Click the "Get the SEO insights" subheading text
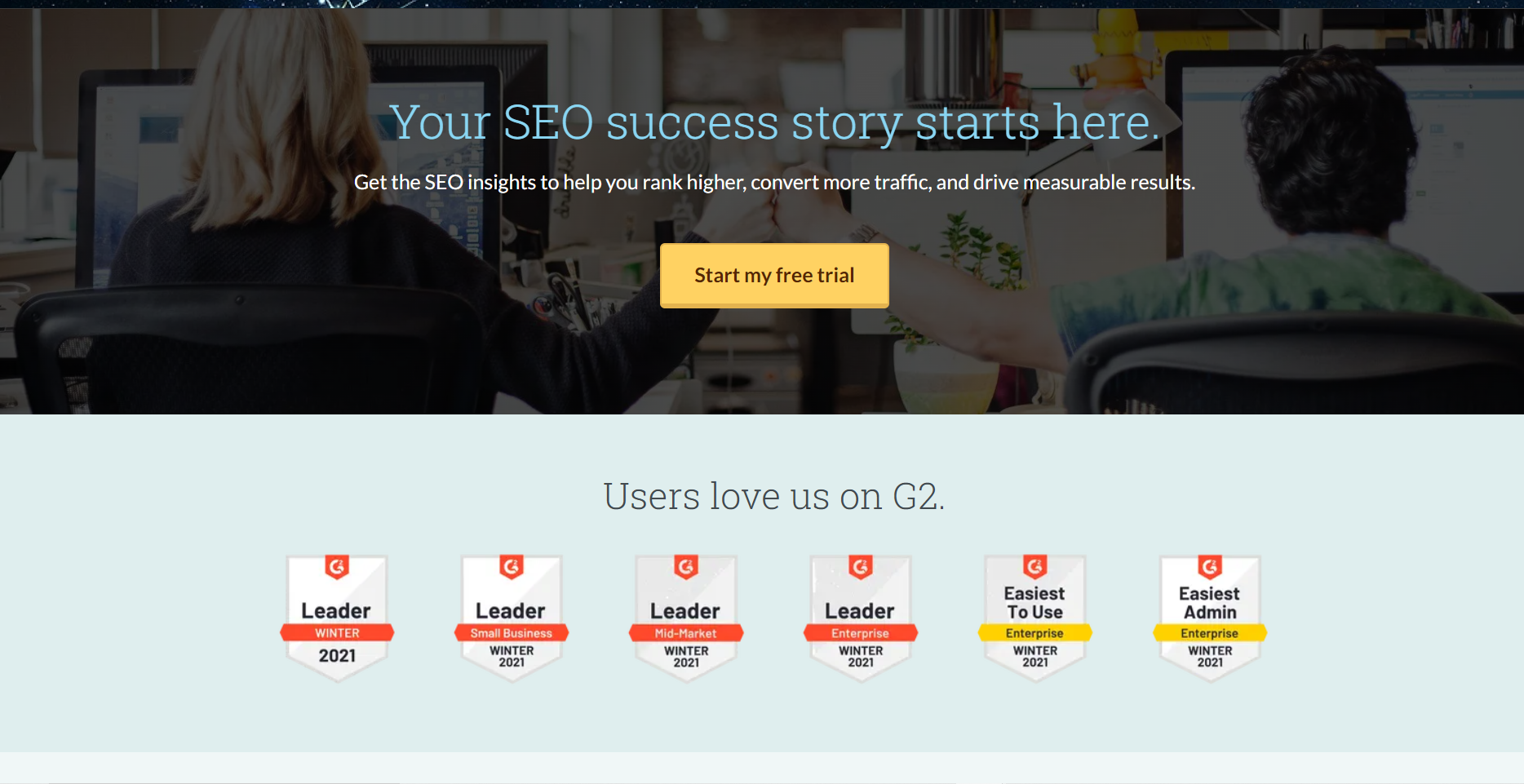 [773, 182]
